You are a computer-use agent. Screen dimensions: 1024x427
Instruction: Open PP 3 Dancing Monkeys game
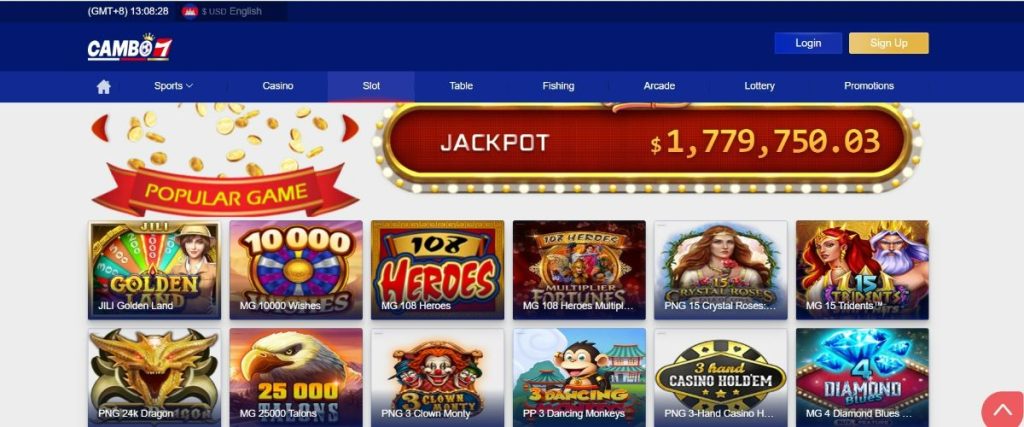(x=579, y=377)
